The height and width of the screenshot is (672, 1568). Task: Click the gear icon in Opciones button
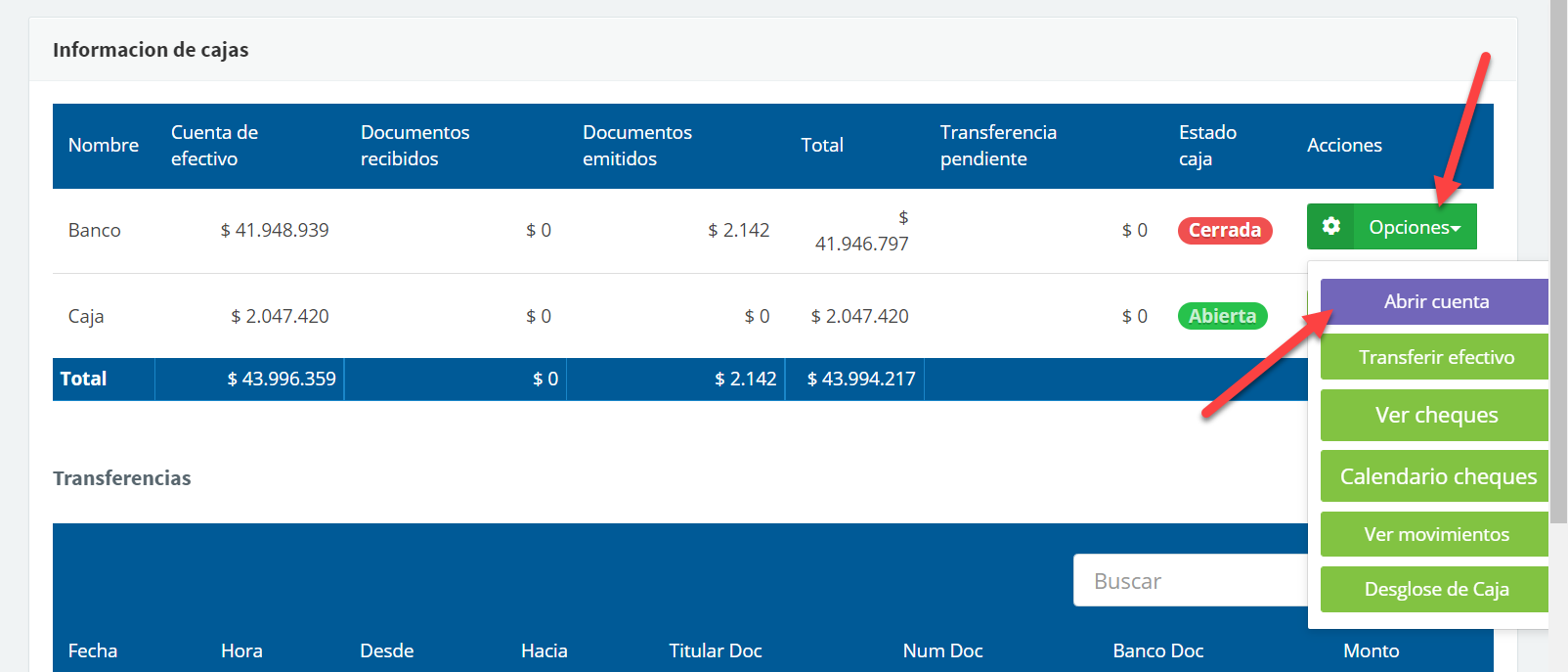pos(1330,227)
